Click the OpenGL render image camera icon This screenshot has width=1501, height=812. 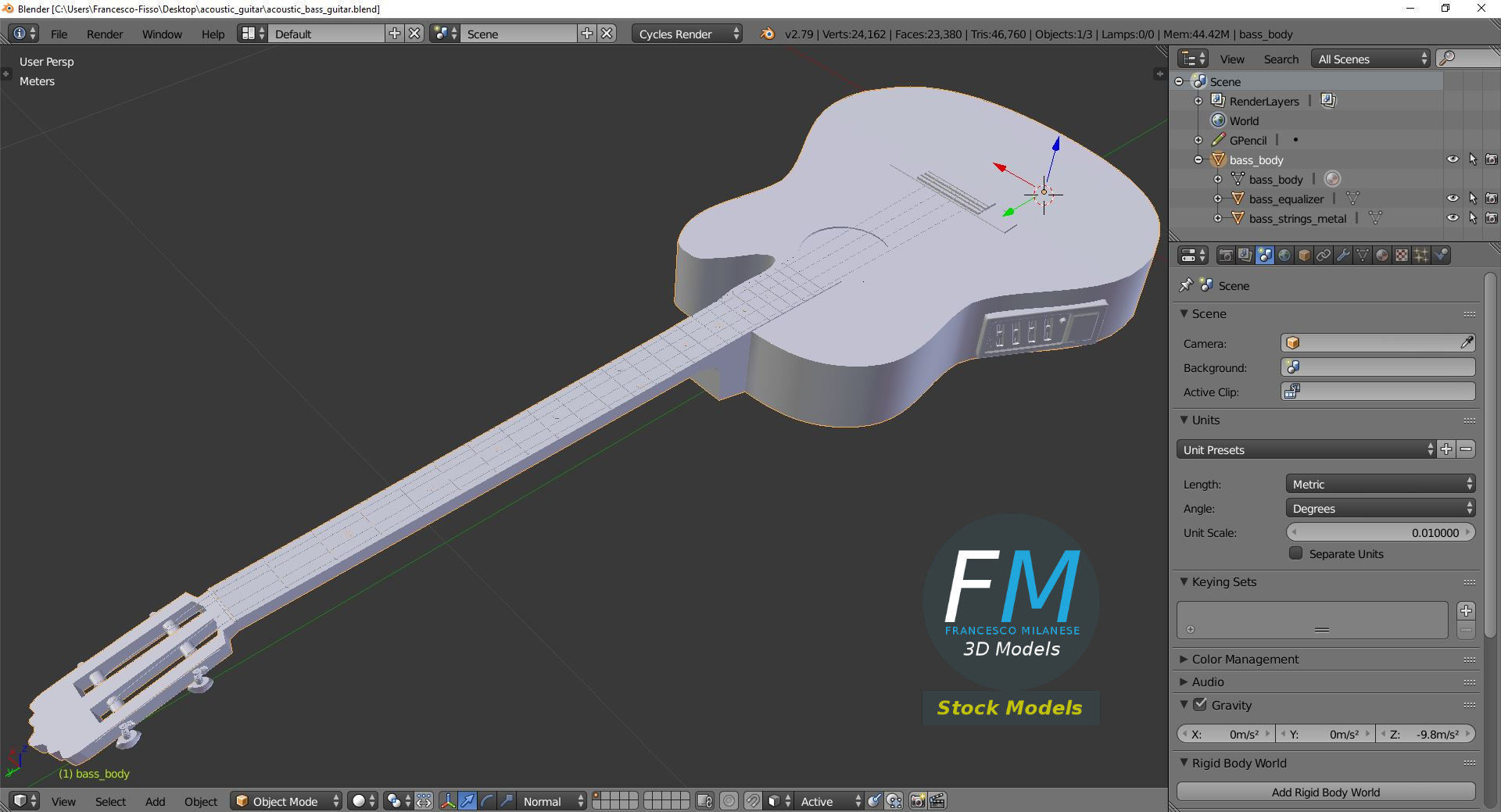coord(918,801)
